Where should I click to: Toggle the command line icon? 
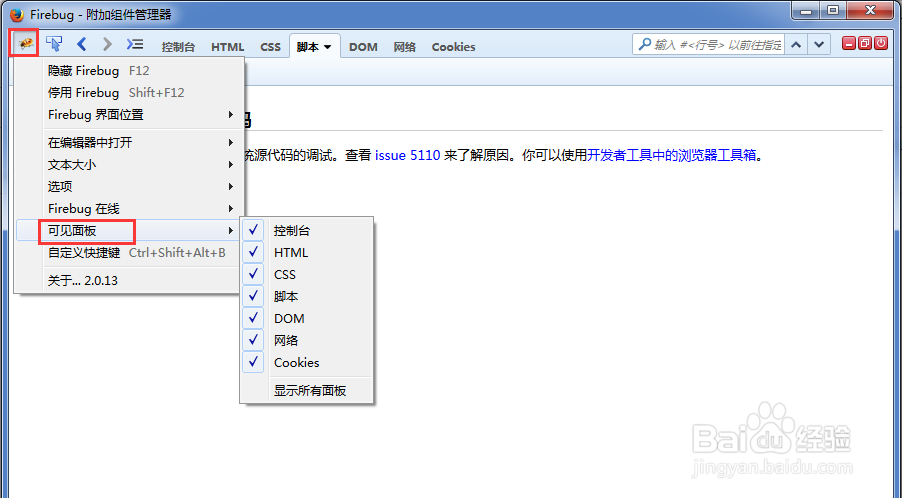click(x=135, y=44)
